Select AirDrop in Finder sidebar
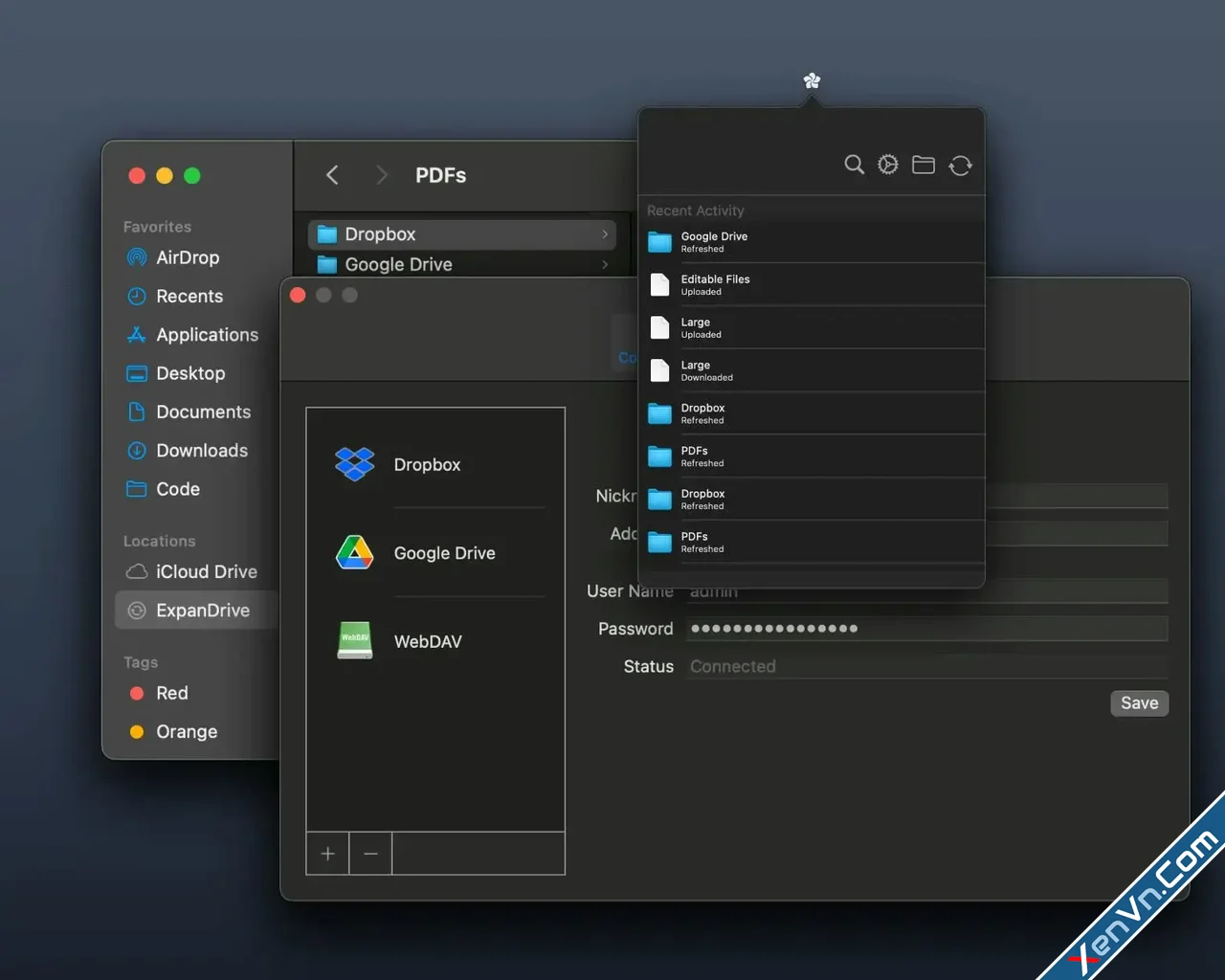 click(x=188, y=257)
